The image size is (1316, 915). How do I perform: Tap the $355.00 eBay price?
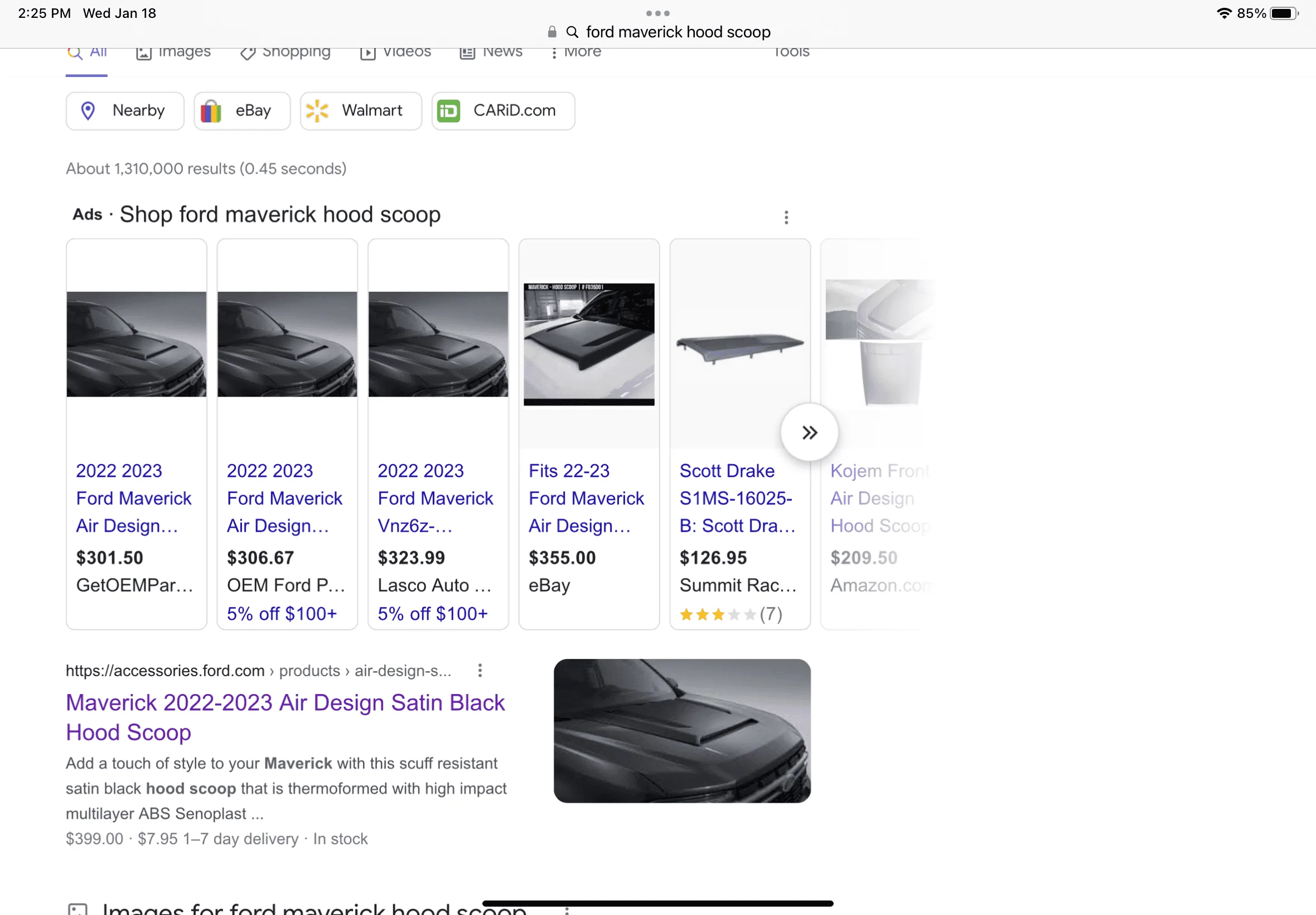[562, 558]
